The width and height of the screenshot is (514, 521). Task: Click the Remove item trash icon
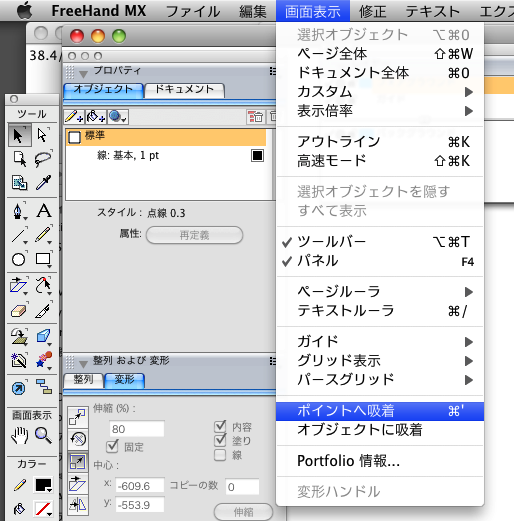coord(255,117)
